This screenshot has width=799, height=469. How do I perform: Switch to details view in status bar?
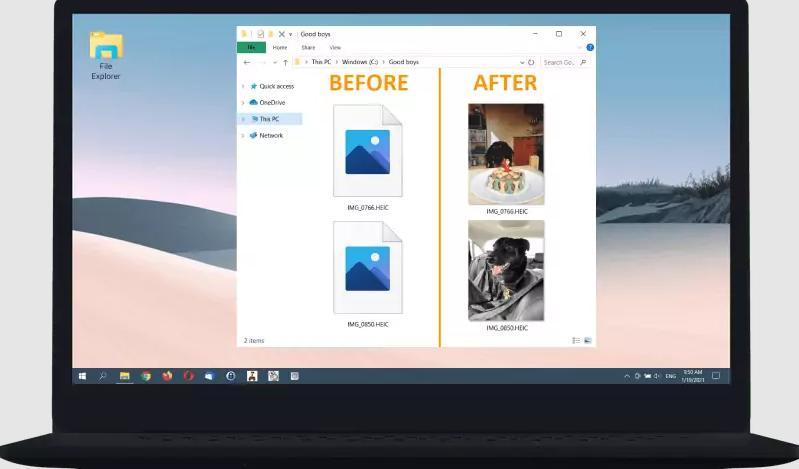pos(576,341)
